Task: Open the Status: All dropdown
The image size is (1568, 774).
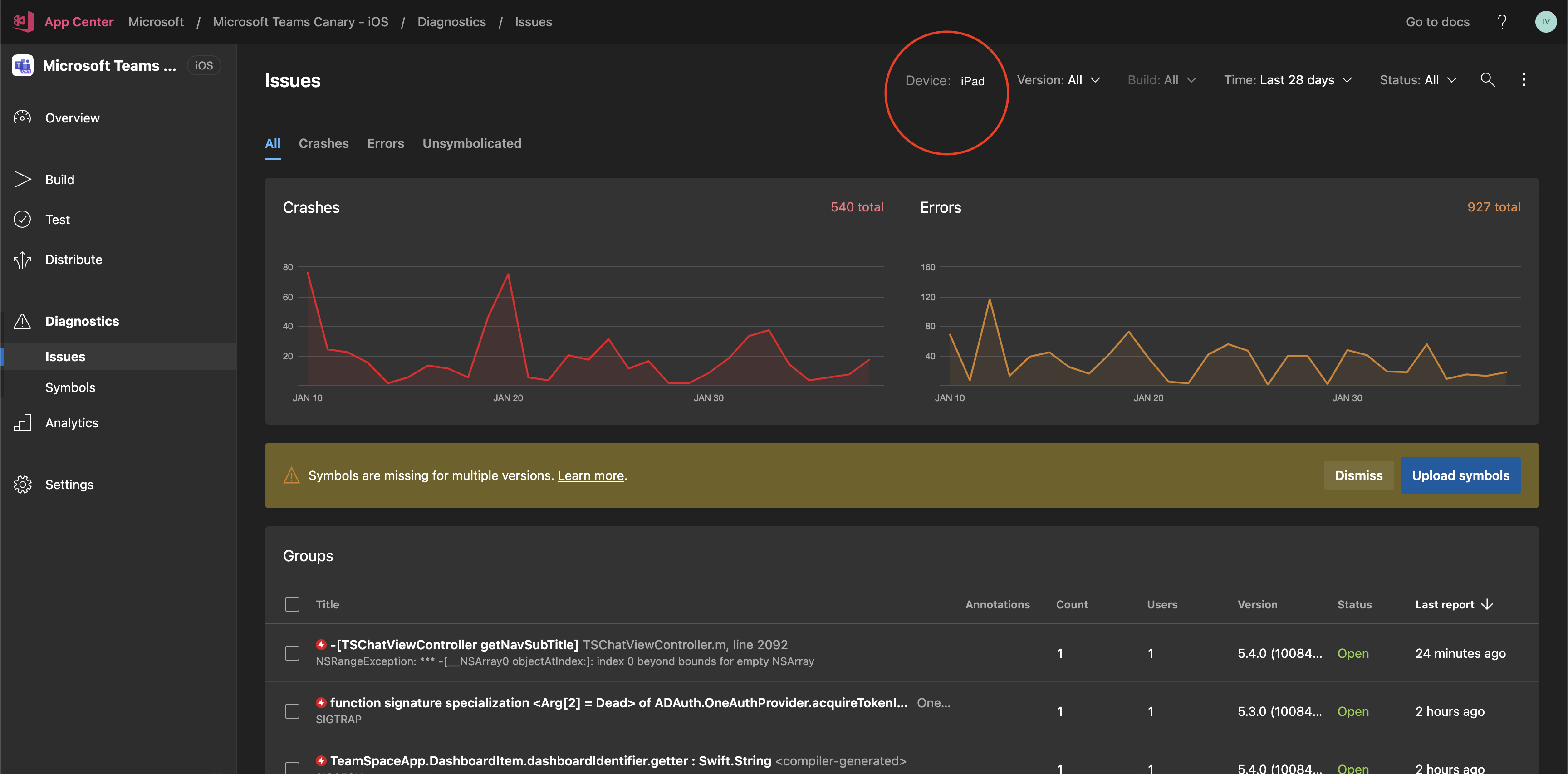Action: [x=1418, y=80]
